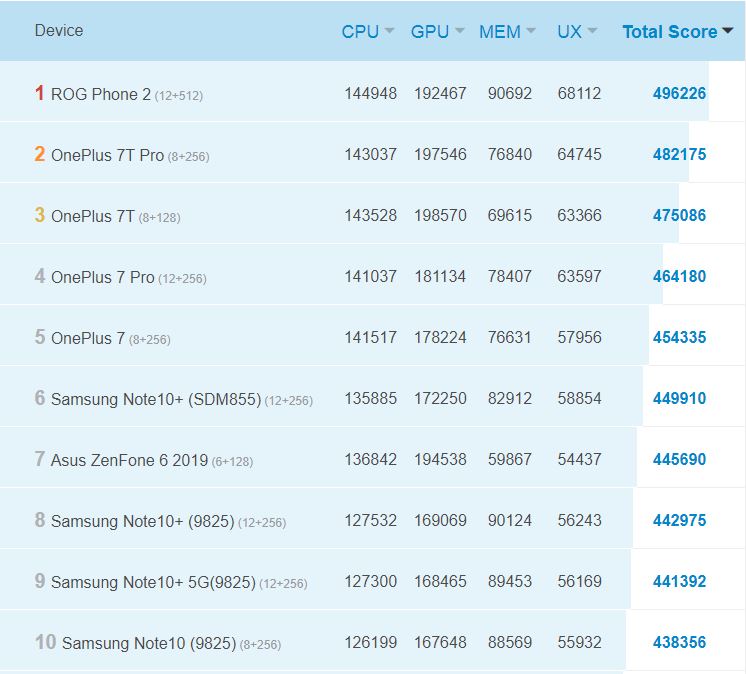Open Samsung Note10+ 5G(9825) entry
This screenshot has height=674, width=746.
pyautogui.click(x=152, y=582)
